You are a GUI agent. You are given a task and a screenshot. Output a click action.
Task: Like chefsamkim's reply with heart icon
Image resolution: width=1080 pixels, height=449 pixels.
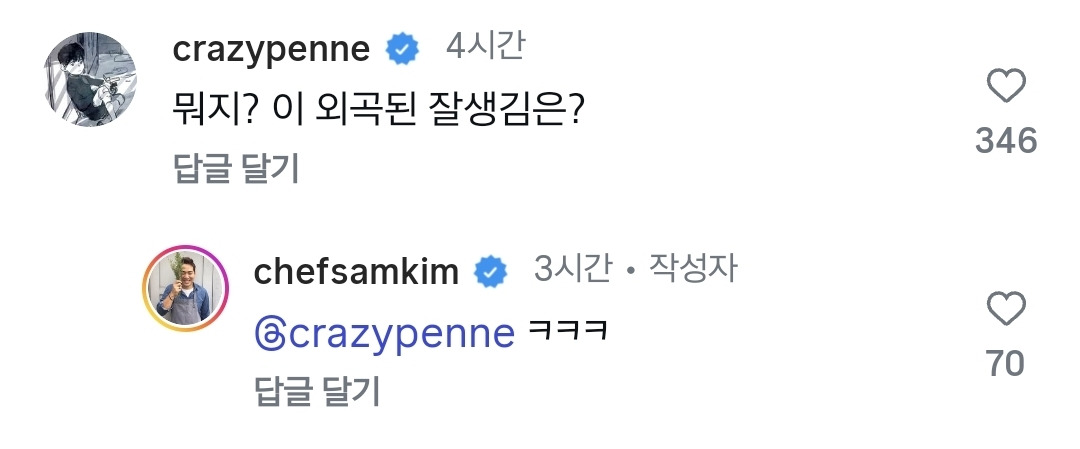coord(1006,310)
